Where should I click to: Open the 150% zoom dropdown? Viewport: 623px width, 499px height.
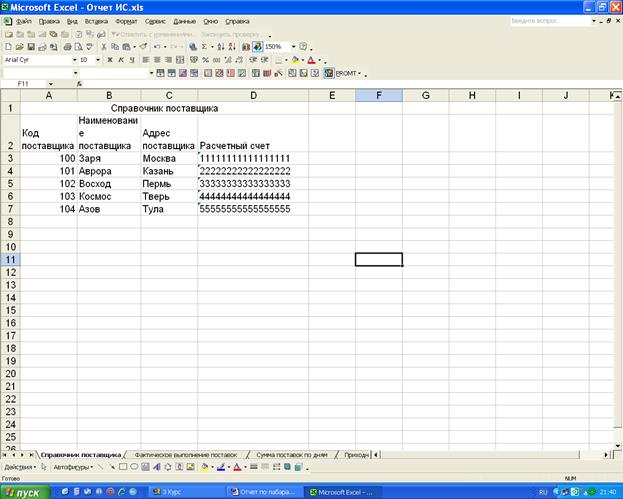[294, 47]
